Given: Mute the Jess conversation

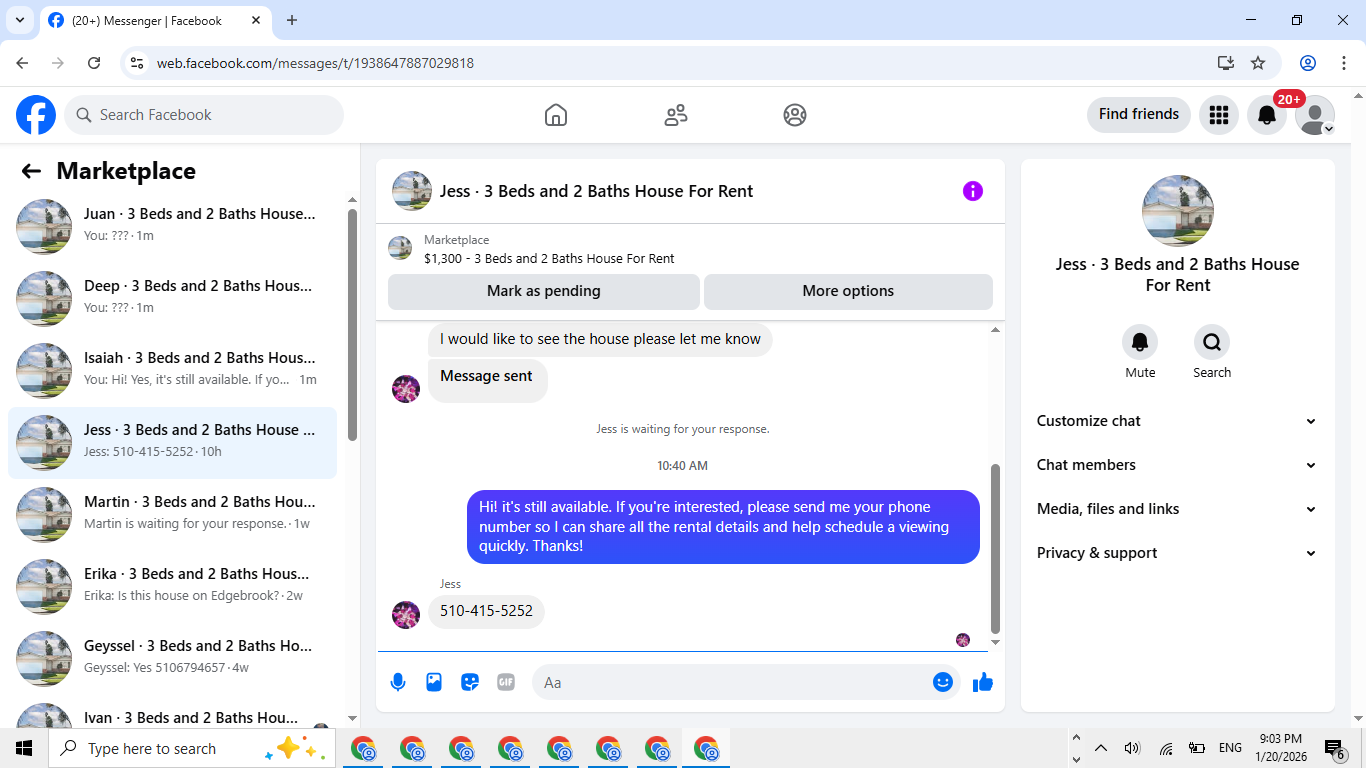Looking at the screenshot, I should (x=1140, y=343).
